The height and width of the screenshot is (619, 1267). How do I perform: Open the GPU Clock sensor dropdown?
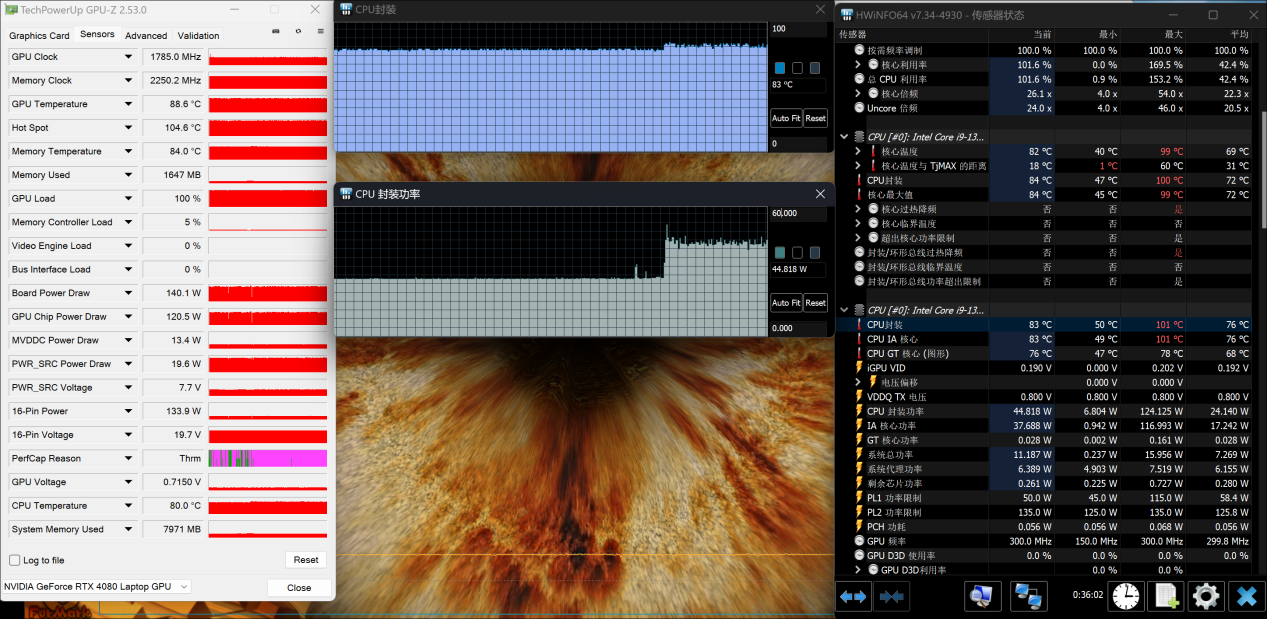coord(128,57)
